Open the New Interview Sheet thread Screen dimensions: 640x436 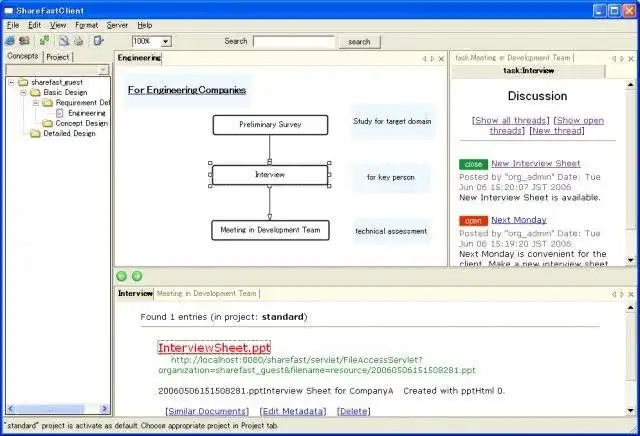pos(536,163)
